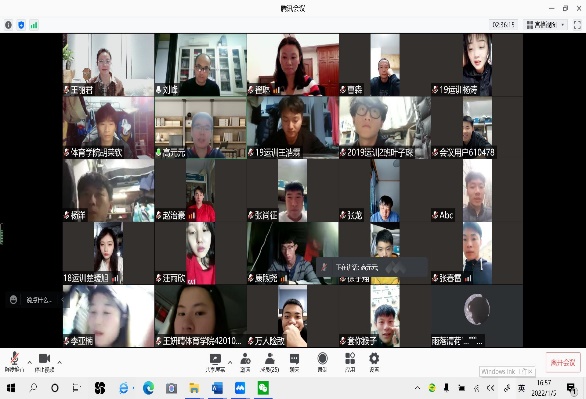586x399 pixels.
Task: Click the security shield icon
Action: pos(21,25)
